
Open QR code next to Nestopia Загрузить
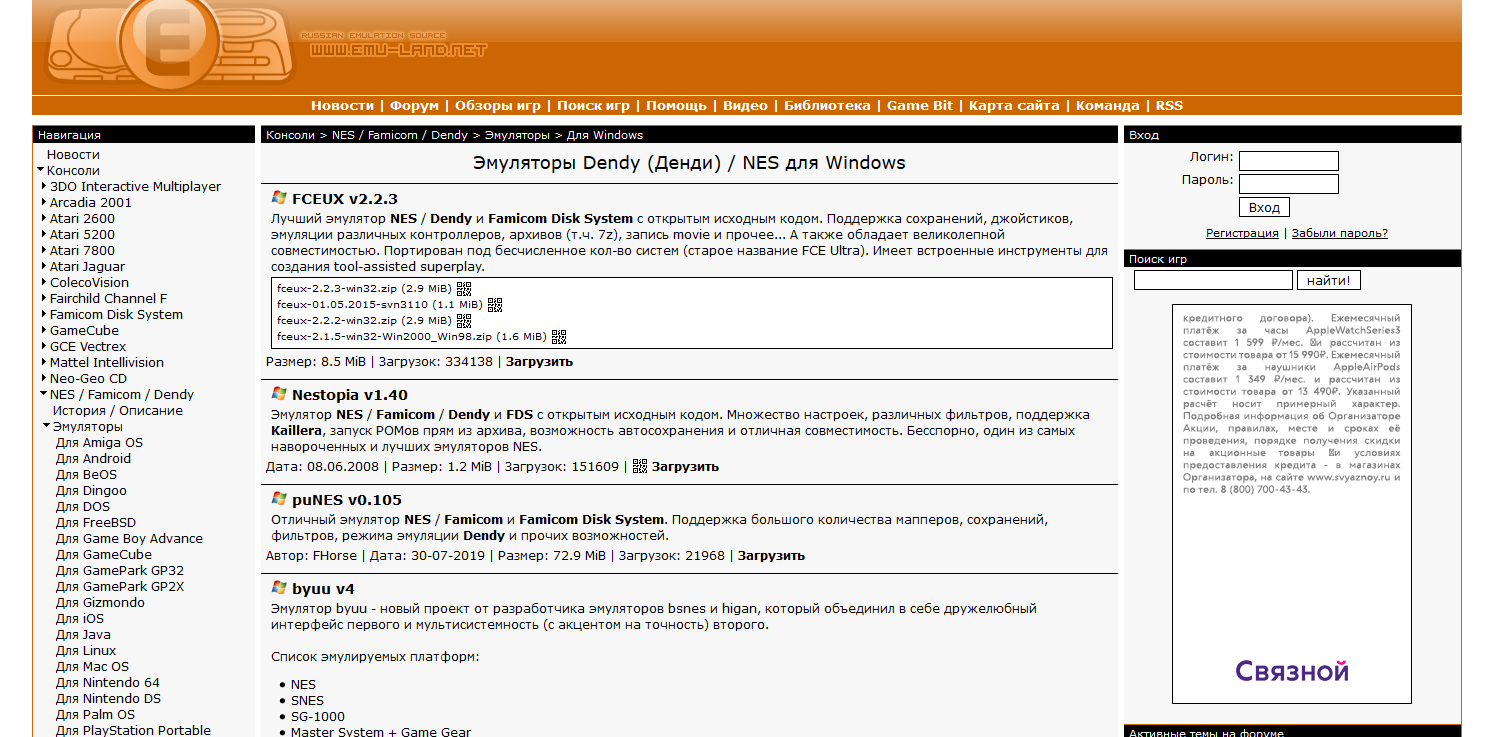tap(640, 466)
